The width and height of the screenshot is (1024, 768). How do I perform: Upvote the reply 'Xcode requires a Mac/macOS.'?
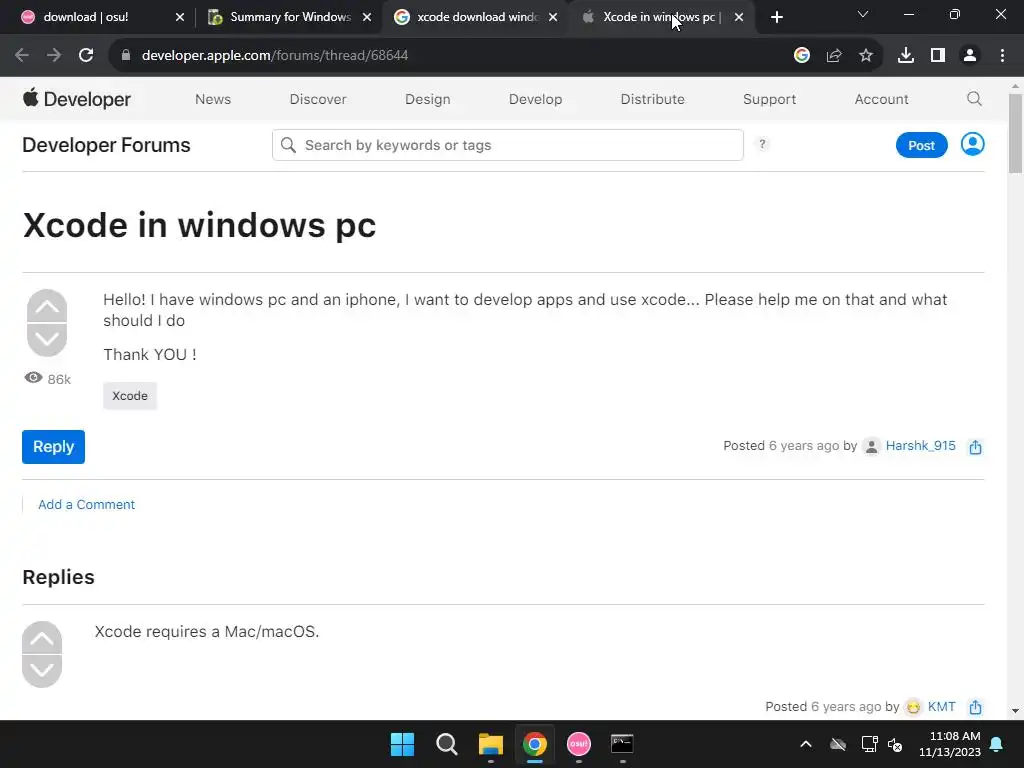pos(42,638)
